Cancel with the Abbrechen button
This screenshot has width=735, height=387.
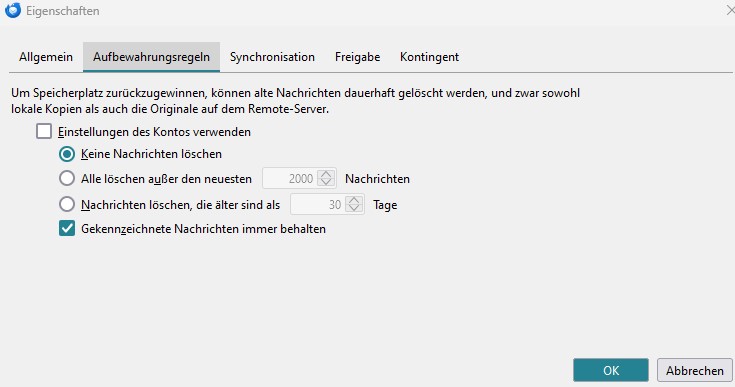(x=695, y=370)
